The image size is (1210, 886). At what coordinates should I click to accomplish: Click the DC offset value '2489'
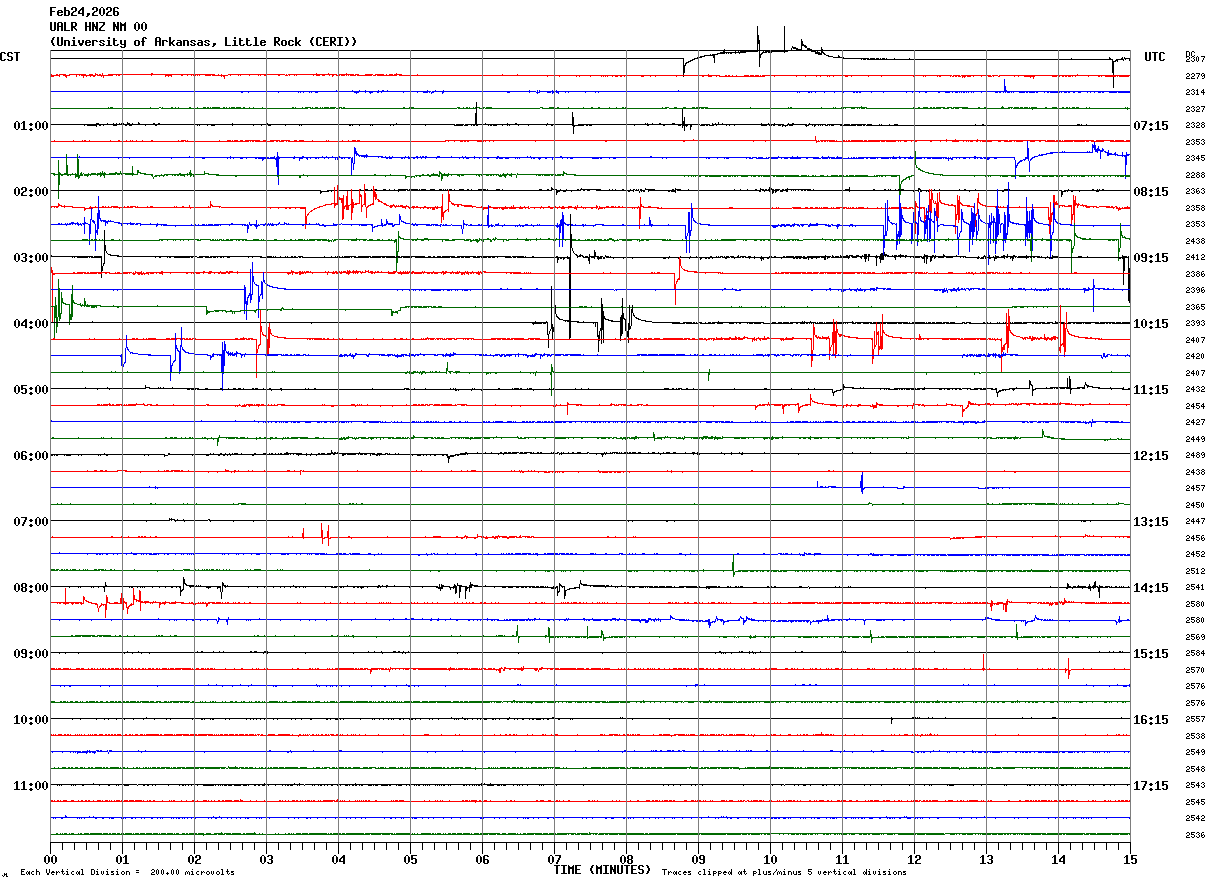(x=1195, y=455)
